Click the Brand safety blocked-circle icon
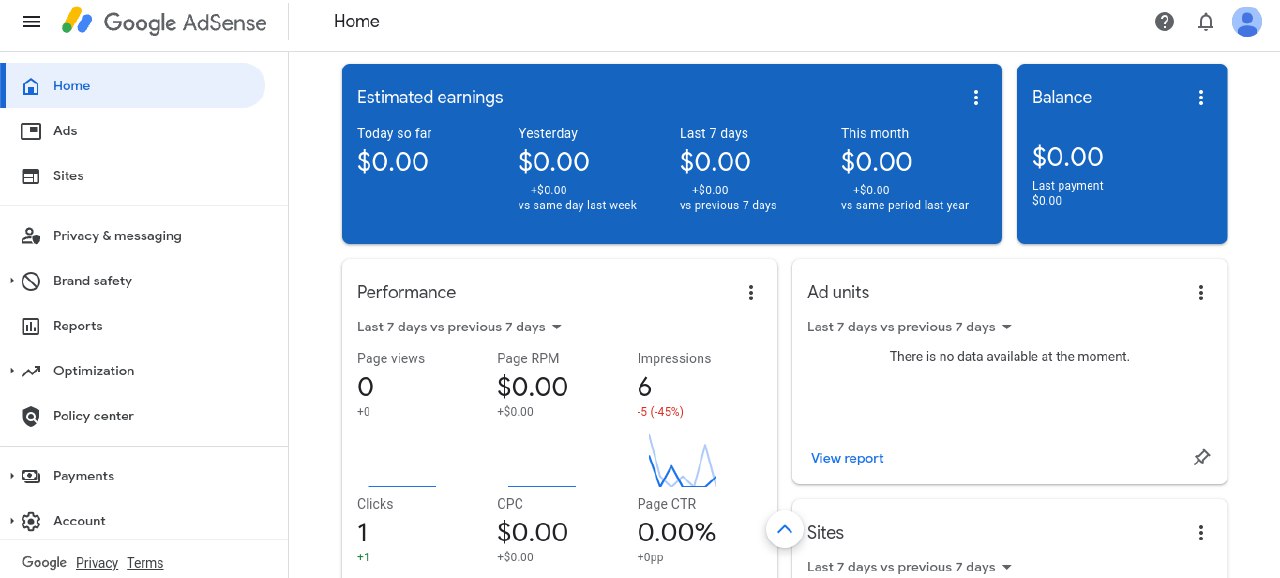This screenshot has width=1280, height=578. (x=31, y=281)
